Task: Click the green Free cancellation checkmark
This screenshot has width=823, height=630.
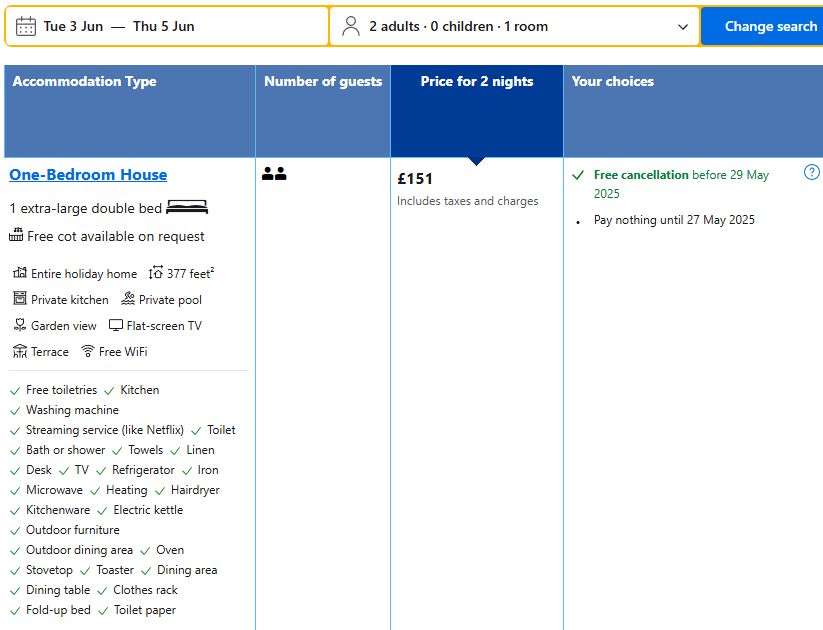Action: [x=578, y=175]
